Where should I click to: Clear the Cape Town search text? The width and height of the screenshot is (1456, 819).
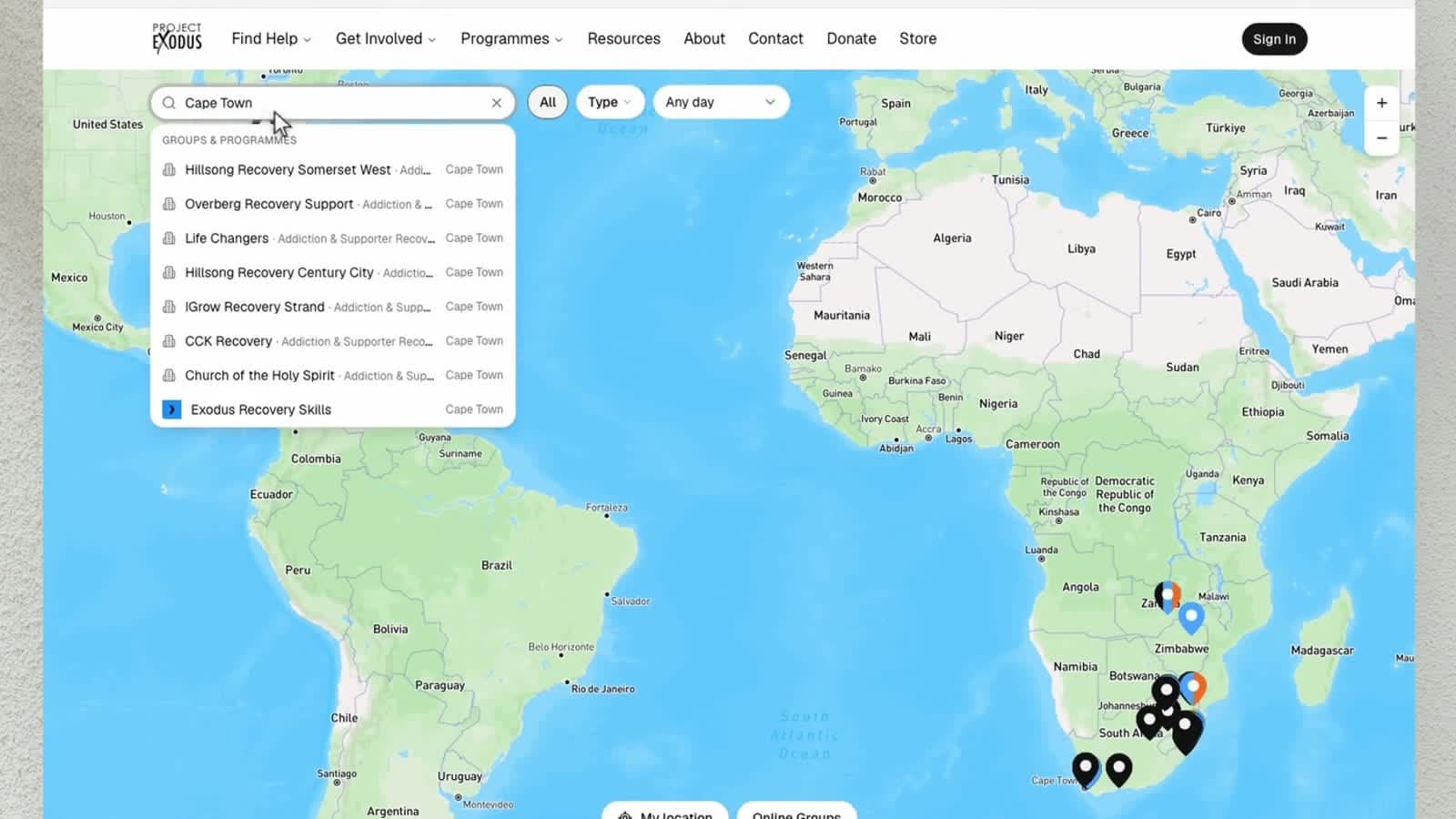[x=497, y=103]
